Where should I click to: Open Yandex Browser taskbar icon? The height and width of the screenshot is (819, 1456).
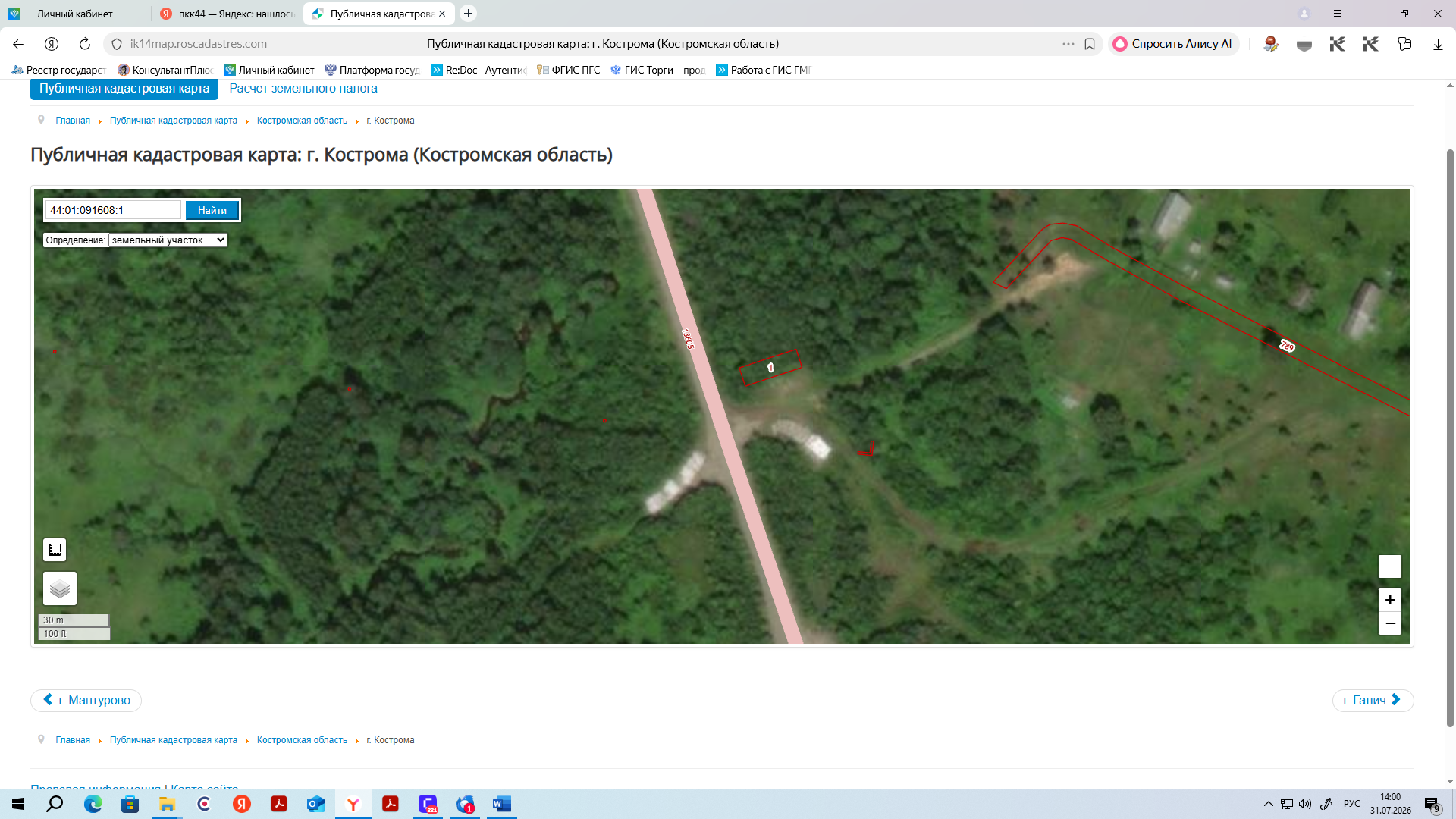point(353,804)
